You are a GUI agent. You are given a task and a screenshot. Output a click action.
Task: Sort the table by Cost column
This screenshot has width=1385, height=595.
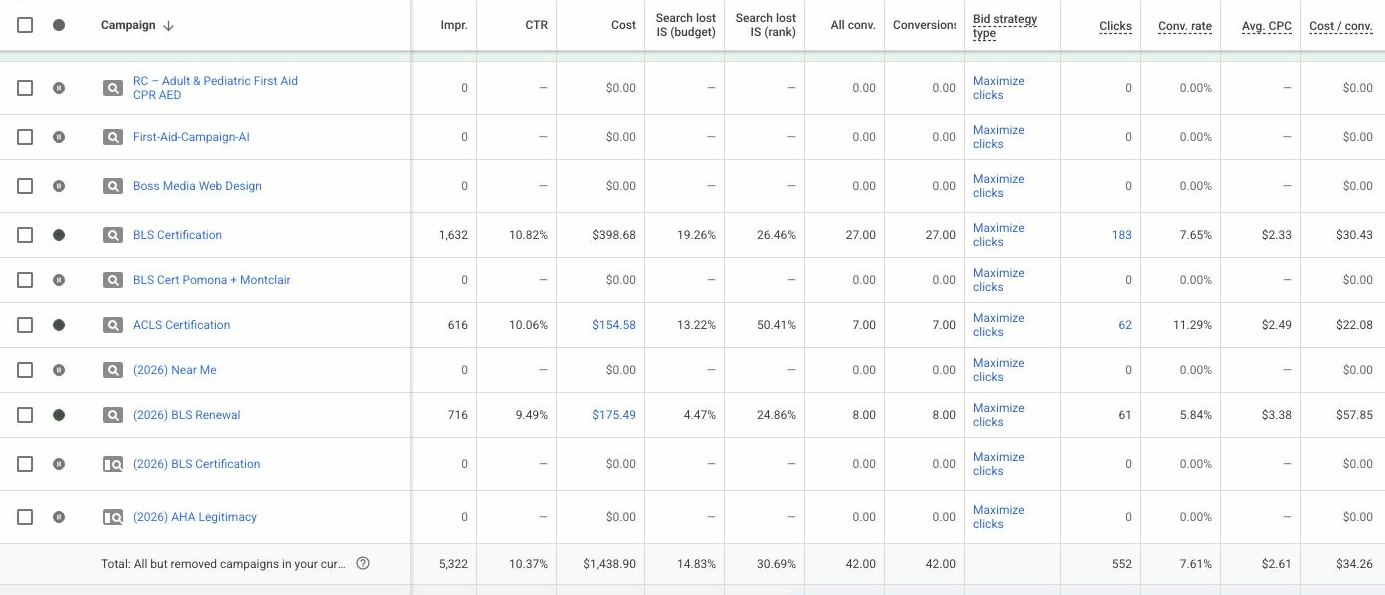coord(623,26)
